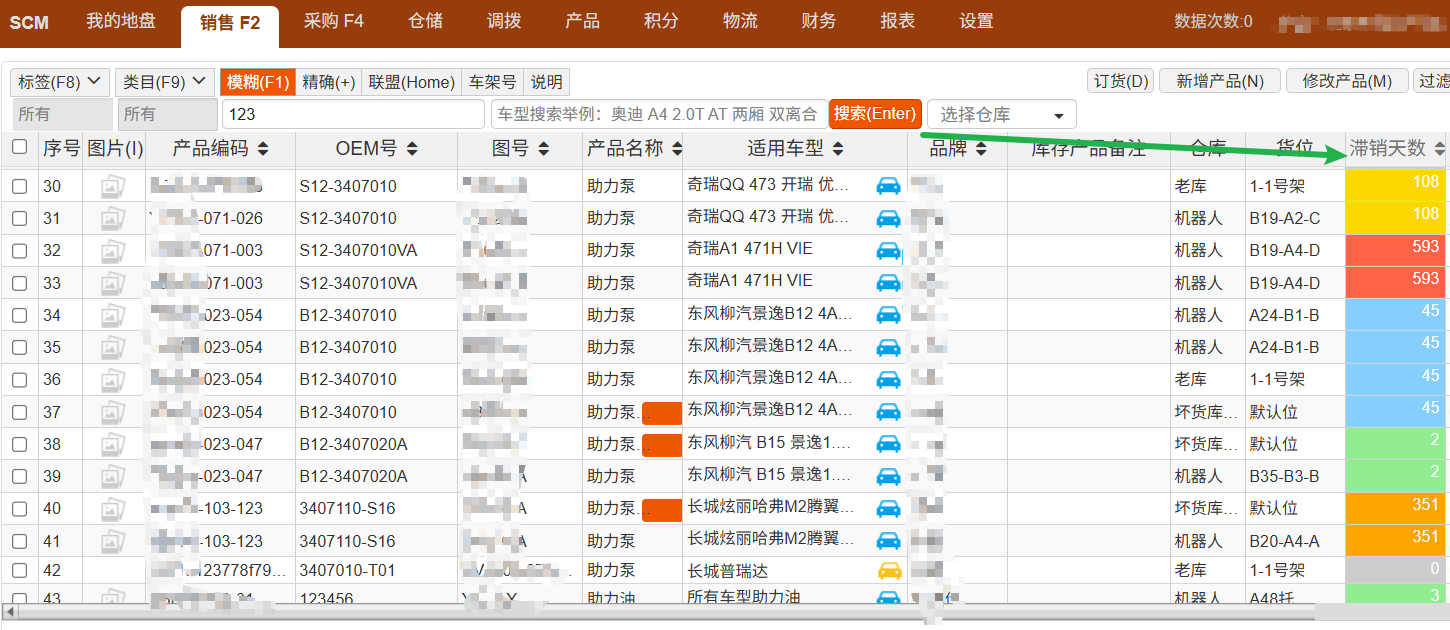The height and width of the screenshot is (630, 1450).
Task: Click the image placeholder icon in row 30
Action: click(x=113, y=186)
